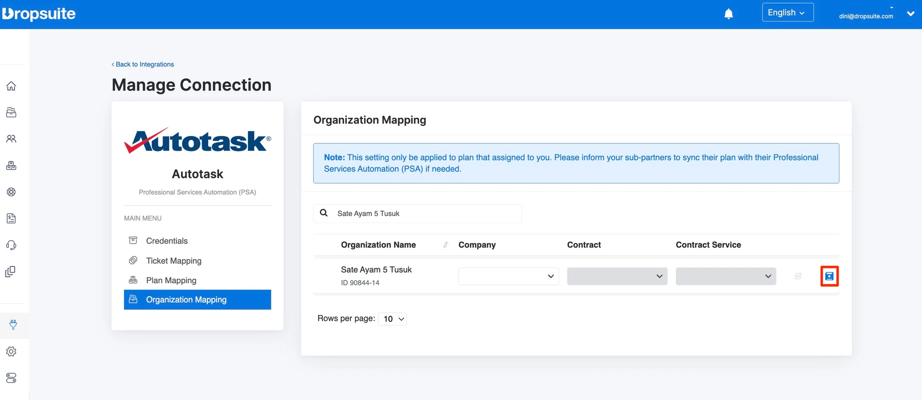Open Plan Mapping menu item
This screenshot has width=922, height=400.
tap(171, 280)
